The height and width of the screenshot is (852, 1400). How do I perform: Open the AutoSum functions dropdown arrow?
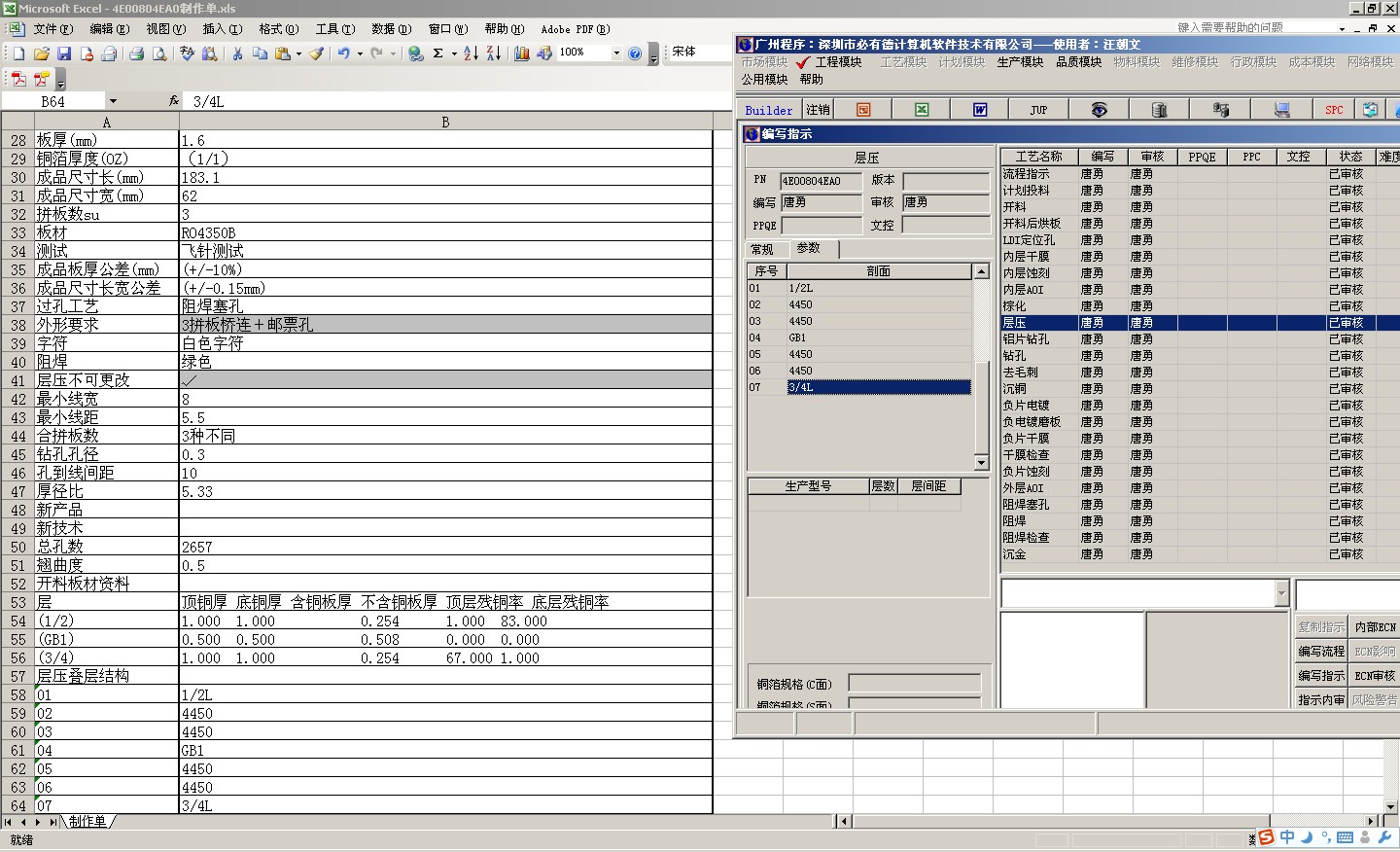click(x=454, y=53)
